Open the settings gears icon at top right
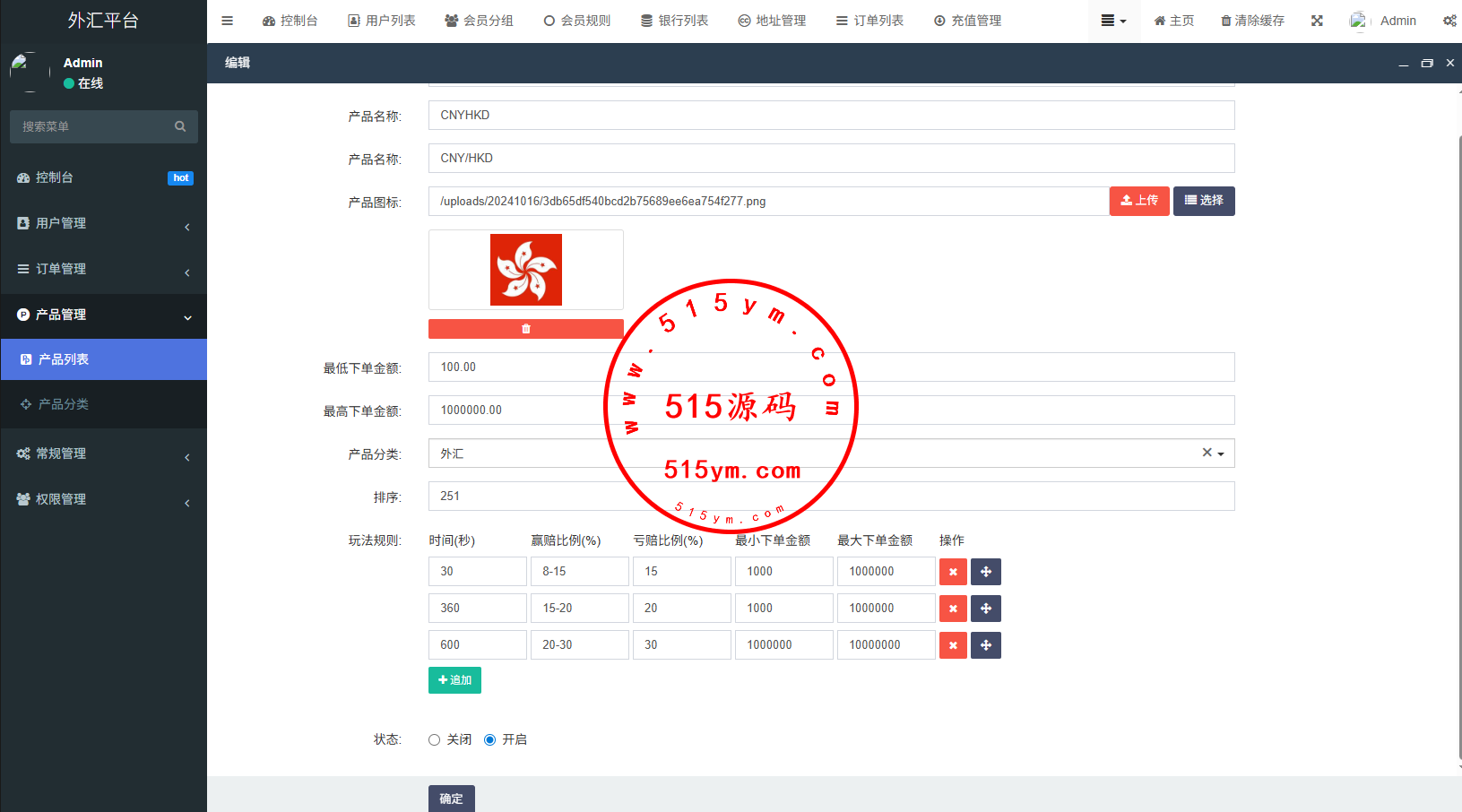1462x812 pixels. [x=1449, y=21]
